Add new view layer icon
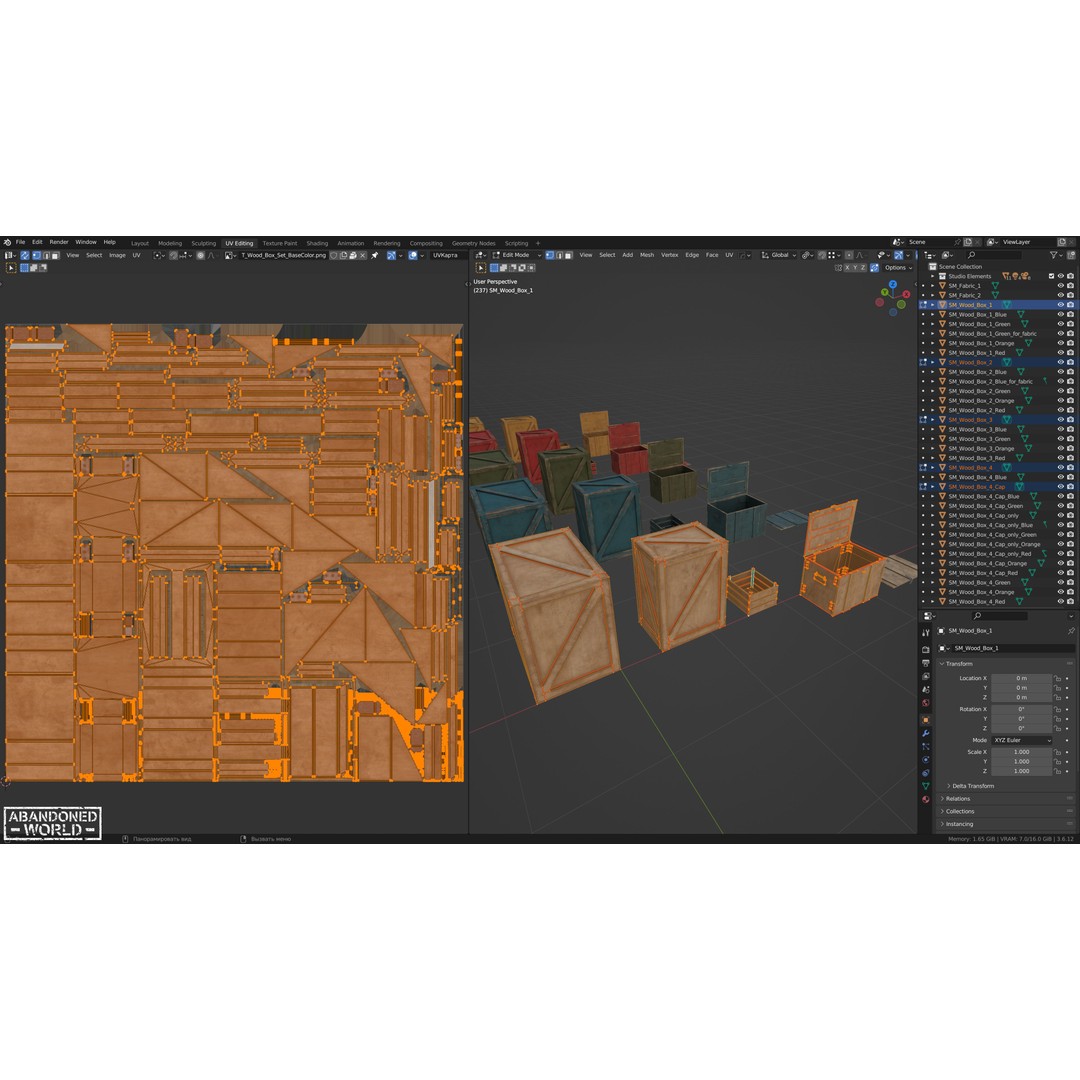Image resolution: width=1080 pixels, height=1080 pixels. (x=1061, y=242)
